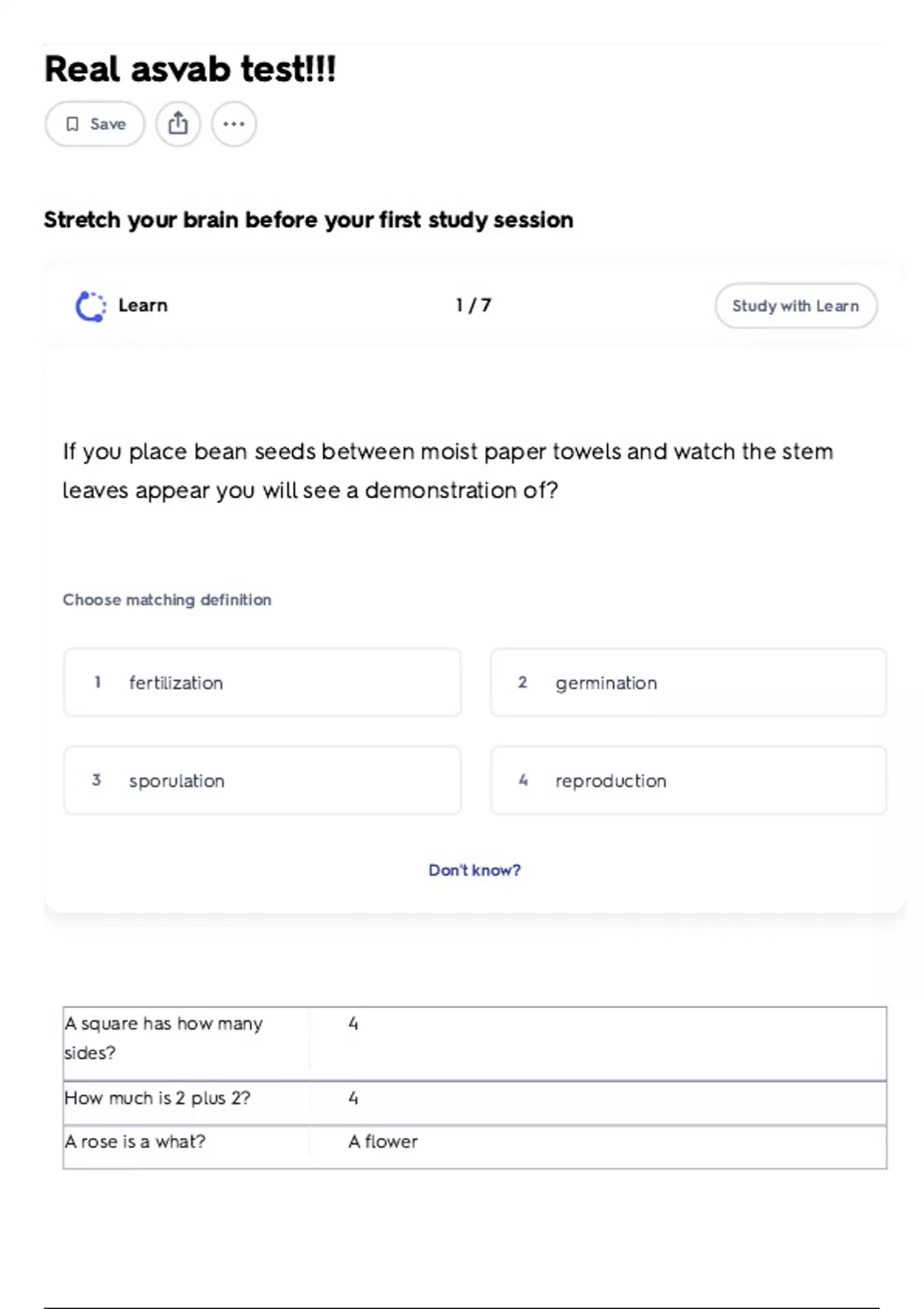Screen dimensions: 924x1309
Task: Click the Learn mode circular icon
Action: [91, 306]
